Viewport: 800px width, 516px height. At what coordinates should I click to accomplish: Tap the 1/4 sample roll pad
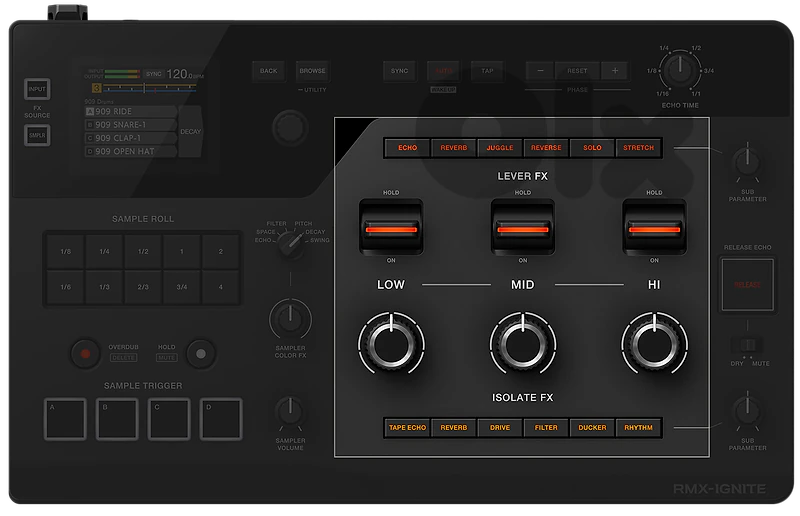(x=104, y=251)
